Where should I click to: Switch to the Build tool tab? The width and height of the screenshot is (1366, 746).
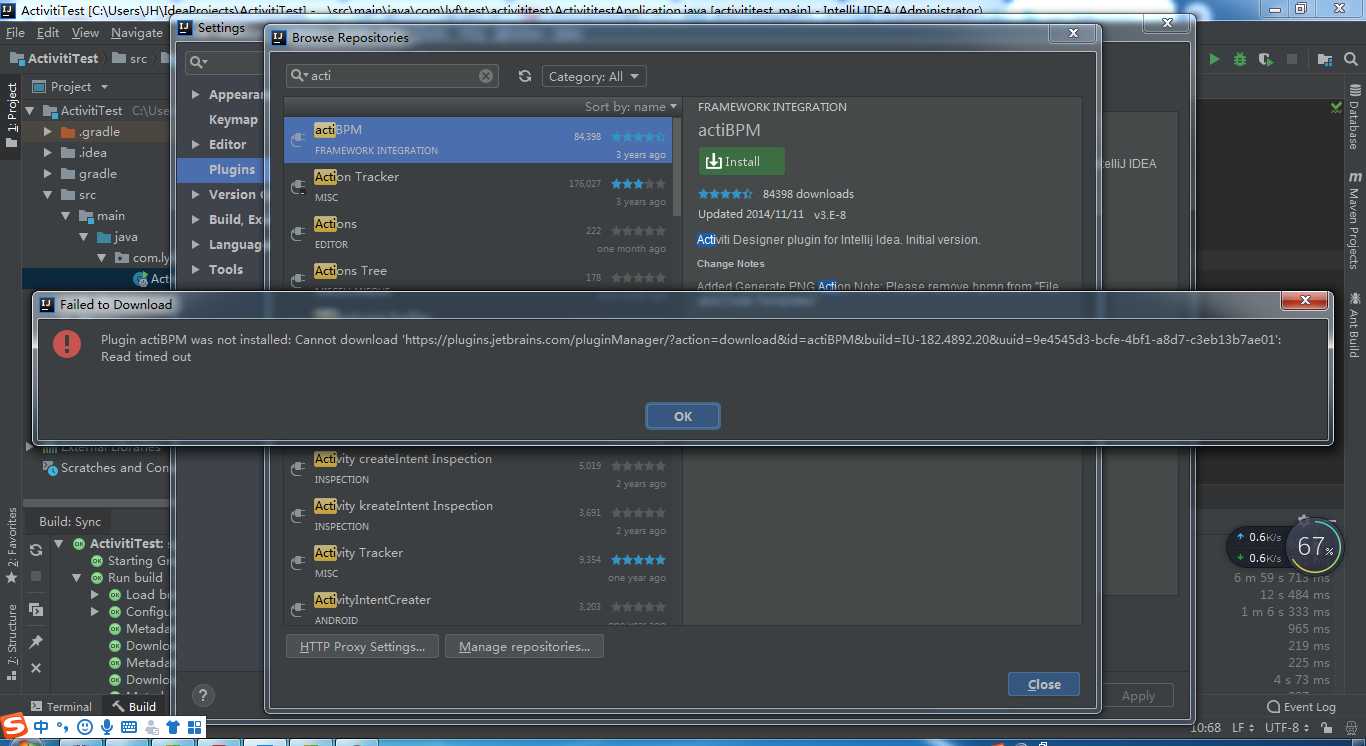[134, 707]
